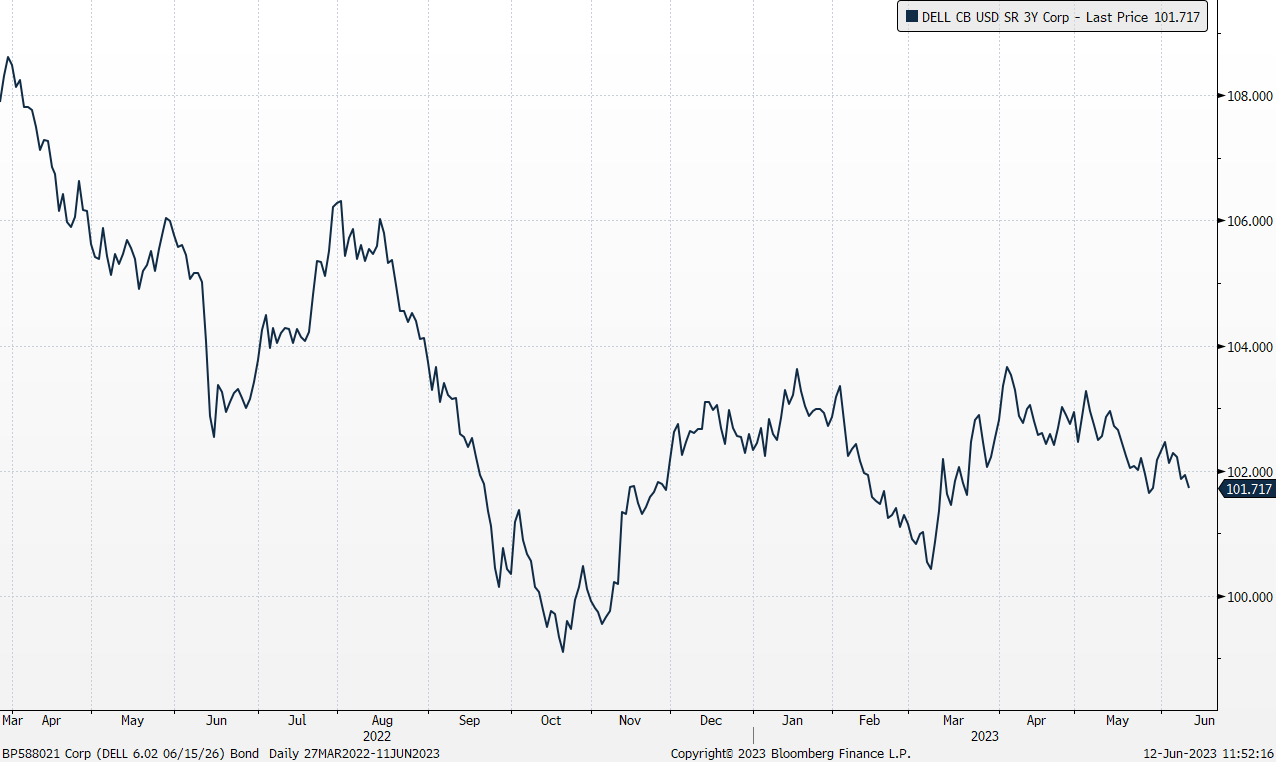Image resolution: width=1276 pixels, height=762 pixels.
Task: Click the DELL legend color swatch
Action: pos(912,16)
